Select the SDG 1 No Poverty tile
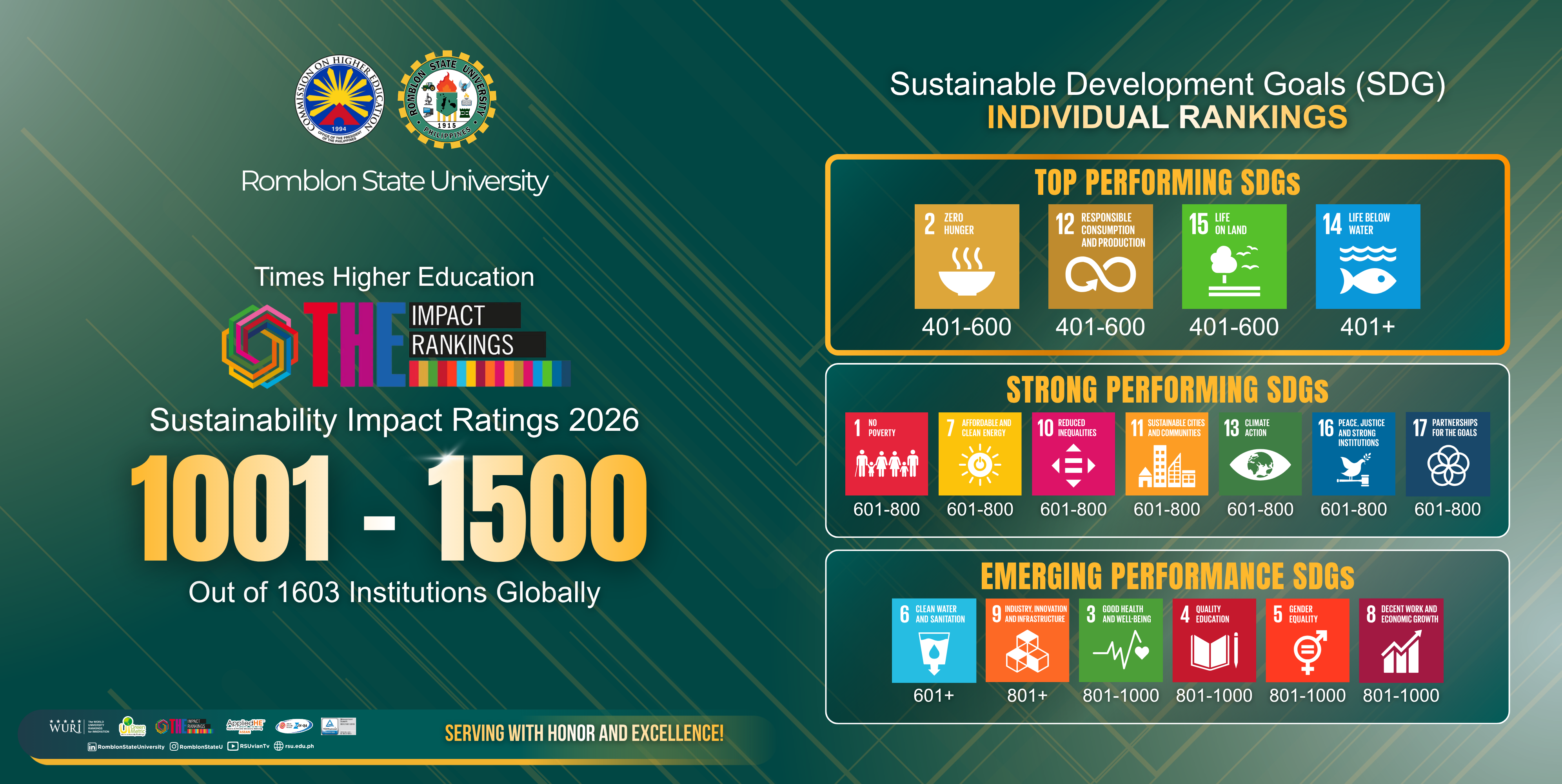 886,454
